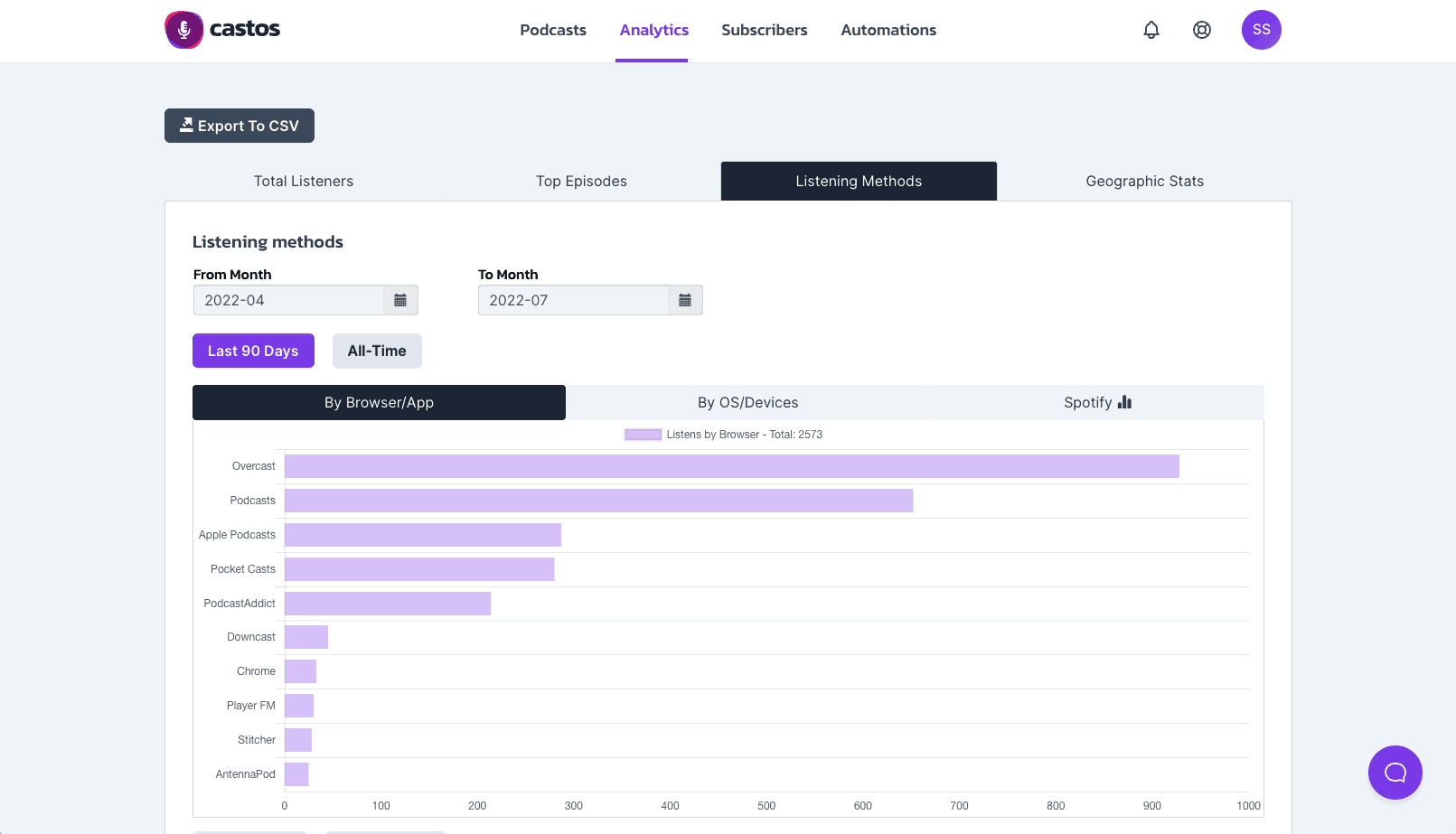Switch to Top Episodes tab
The height and width of the screenshot is (834, 1456).
[581, 181]
